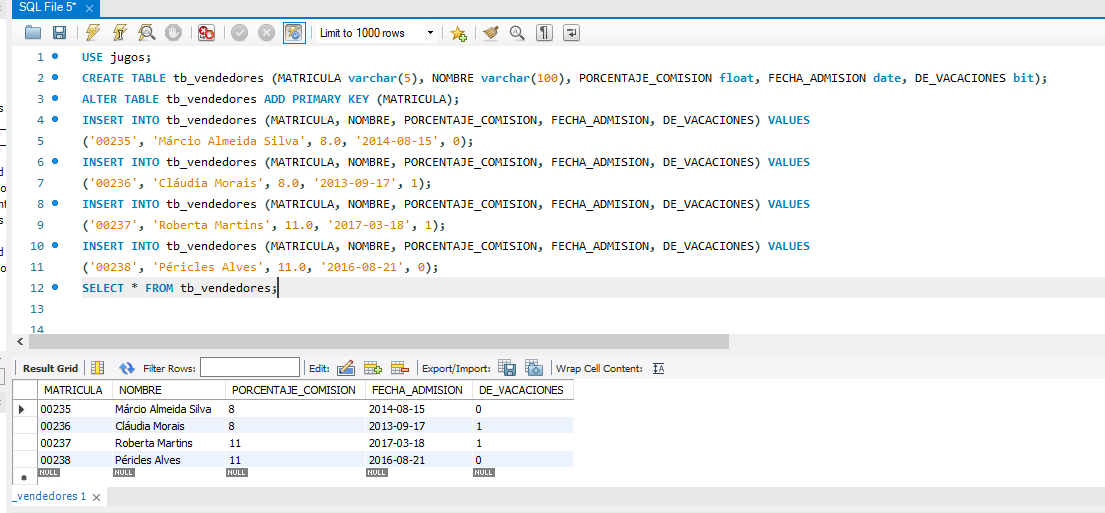Select the Roberta Martins name cell
The image size is (1105, 513).
pos(169,443)
